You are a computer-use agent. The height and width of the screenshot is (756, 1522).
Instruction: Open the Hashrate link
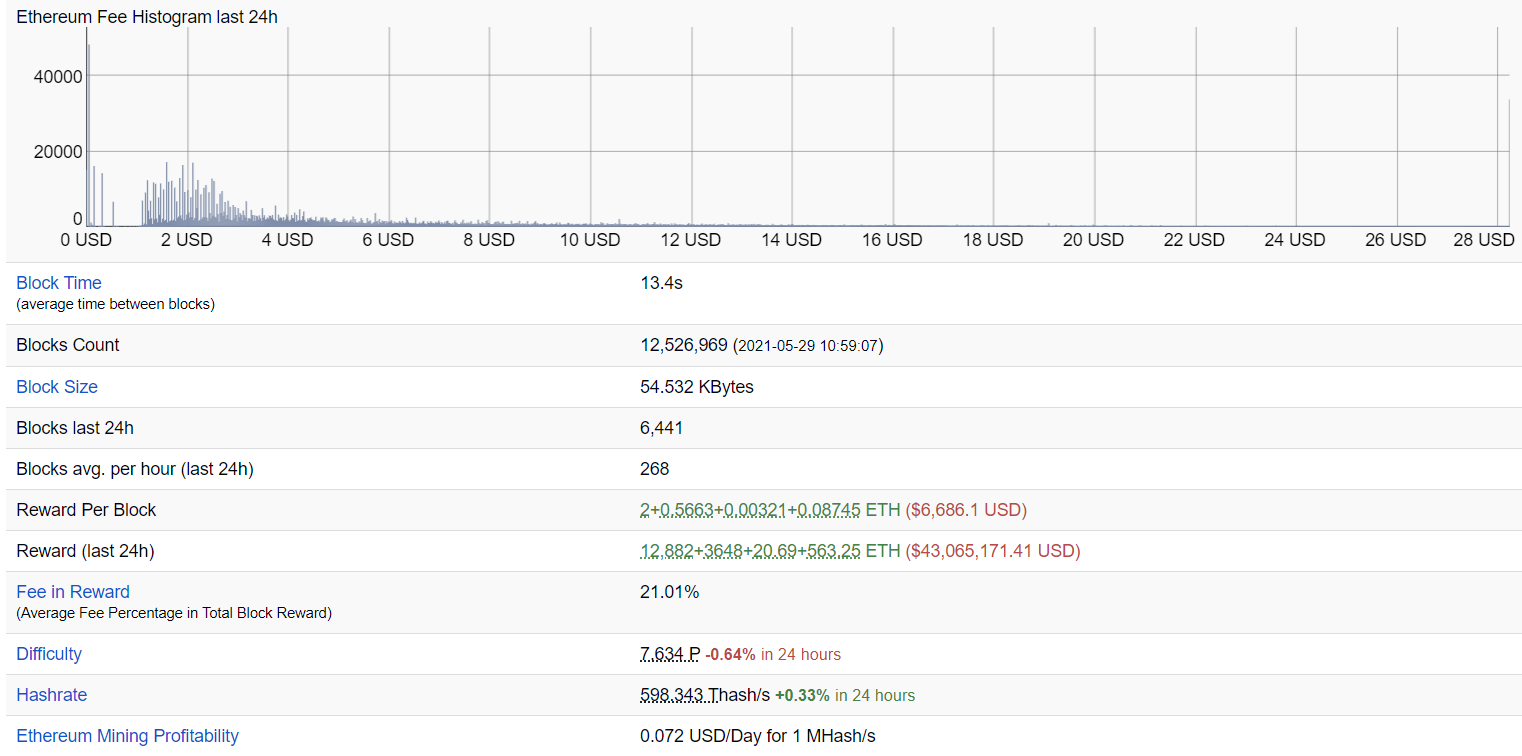pos(52,695)
